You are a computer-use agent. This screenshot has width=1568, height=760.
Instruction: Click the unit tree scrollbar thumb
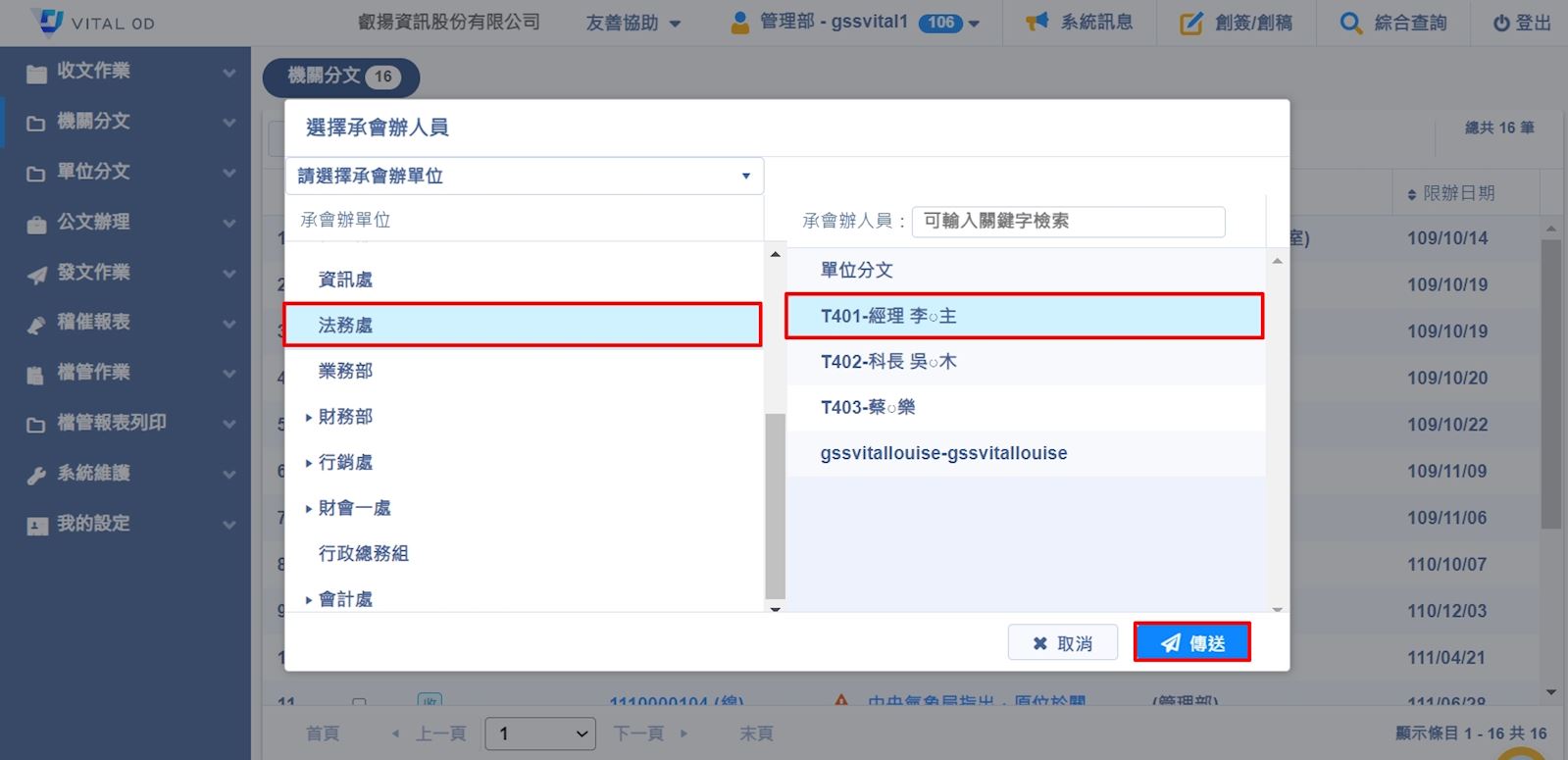[x=775, y=505]
